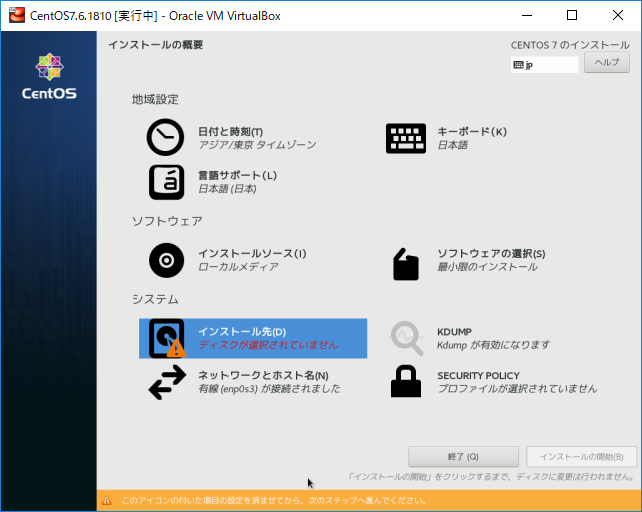Minimize the VirtualBox window
Viewport: 642px width, 512px height.
(527, 16)
